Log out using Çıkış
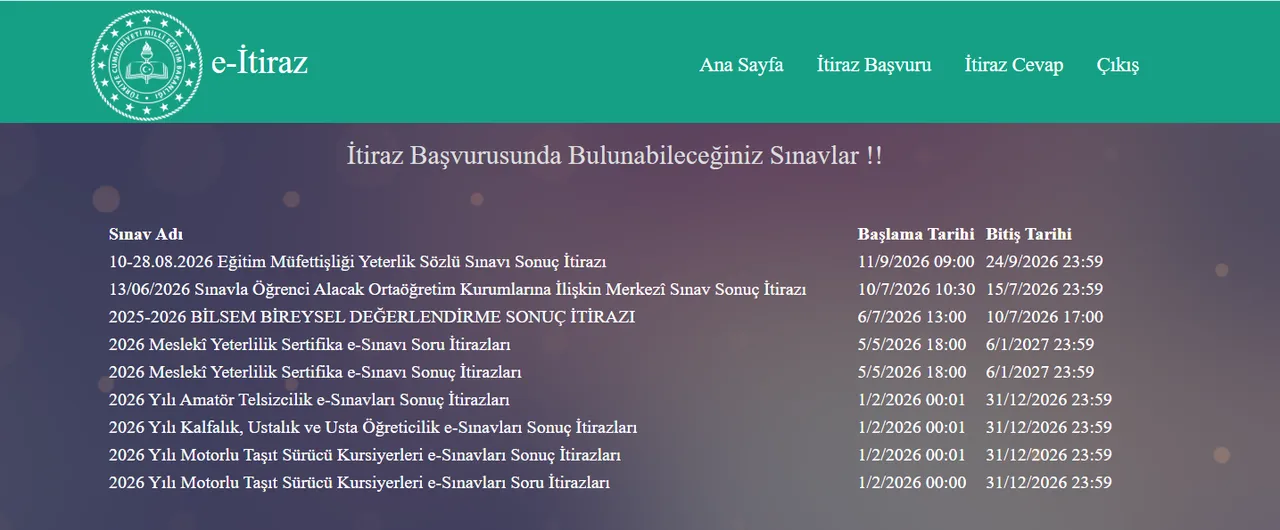The width and height of the screenshot is (1280, 530). [1118, 65]
